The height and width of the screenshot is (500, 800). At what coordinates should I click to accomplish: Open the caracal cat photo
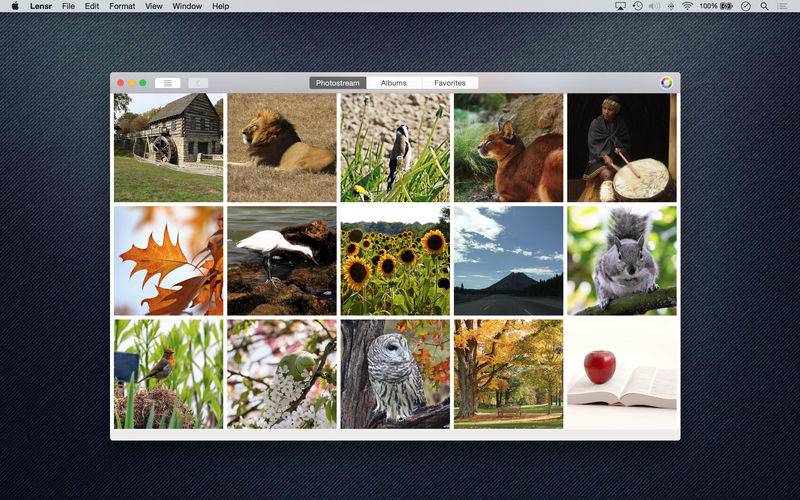[509, 147]
